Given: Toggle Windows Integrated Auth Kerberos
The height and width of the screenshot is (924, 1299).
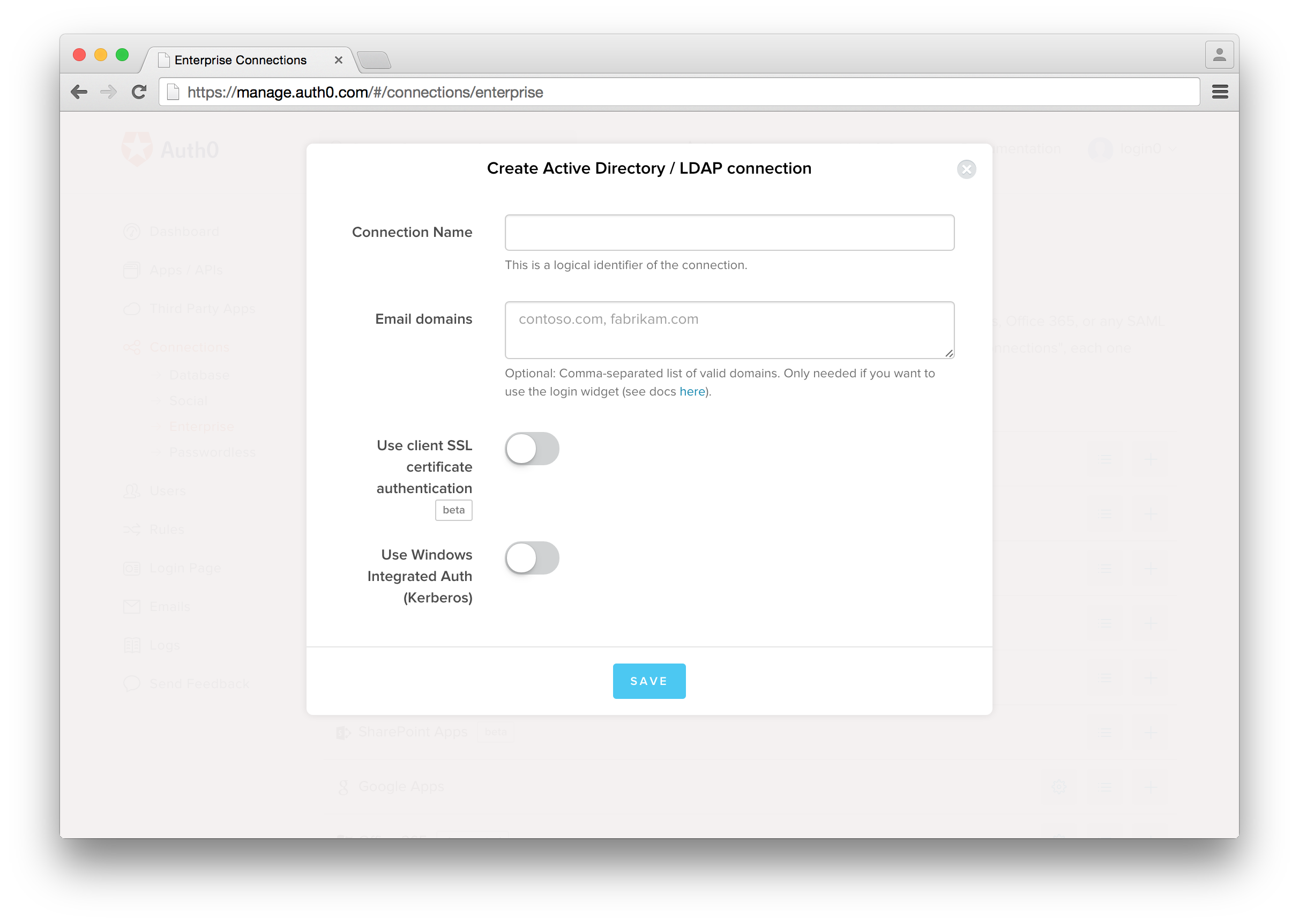Looking at the screenshot, I should (532, 557).
